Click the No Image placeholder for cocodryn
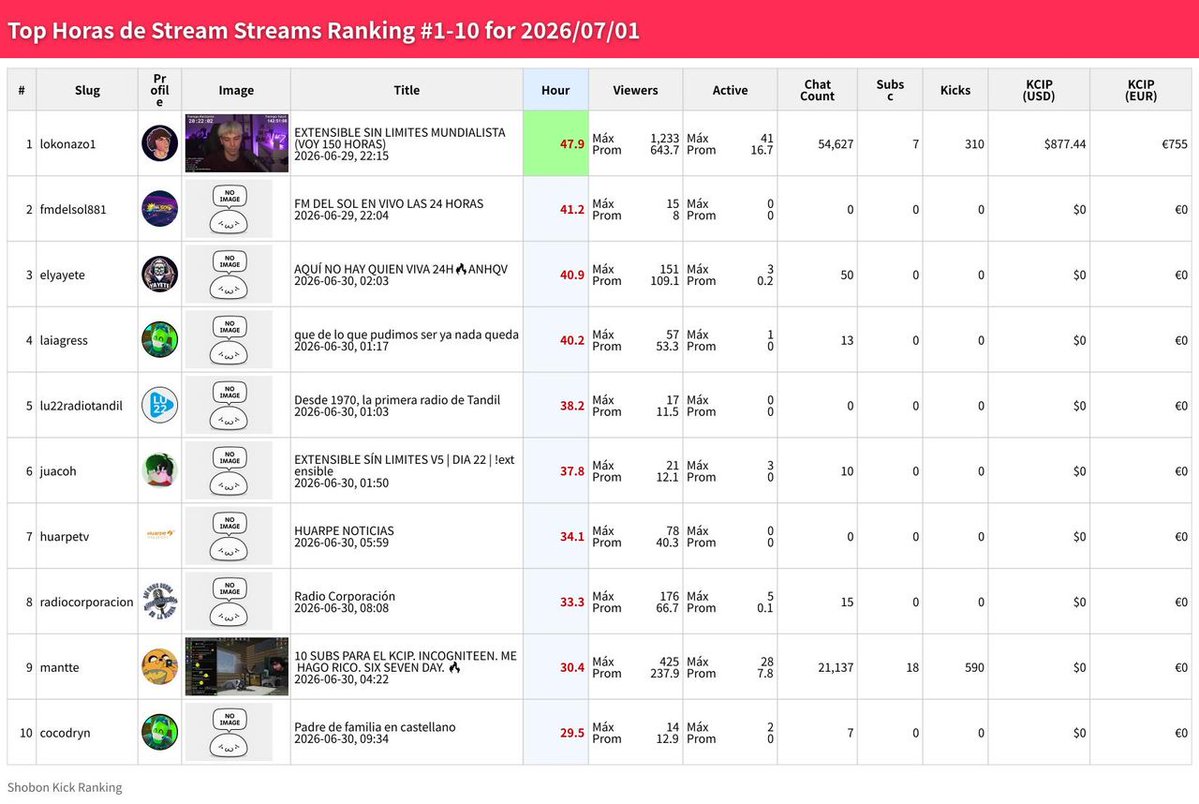This screenshot has width=1199, height=804. (x=229, y=732)
